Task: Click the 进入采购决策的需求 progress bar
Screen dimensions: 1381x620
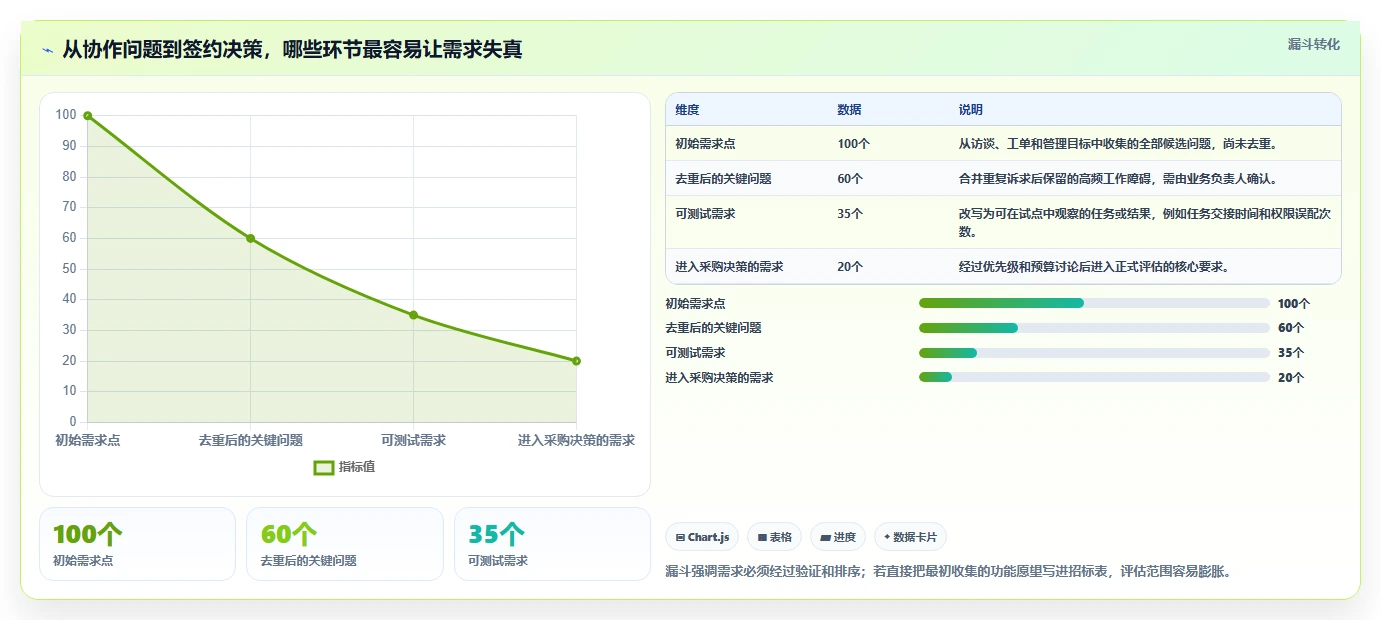Action: click(1094, 377)
